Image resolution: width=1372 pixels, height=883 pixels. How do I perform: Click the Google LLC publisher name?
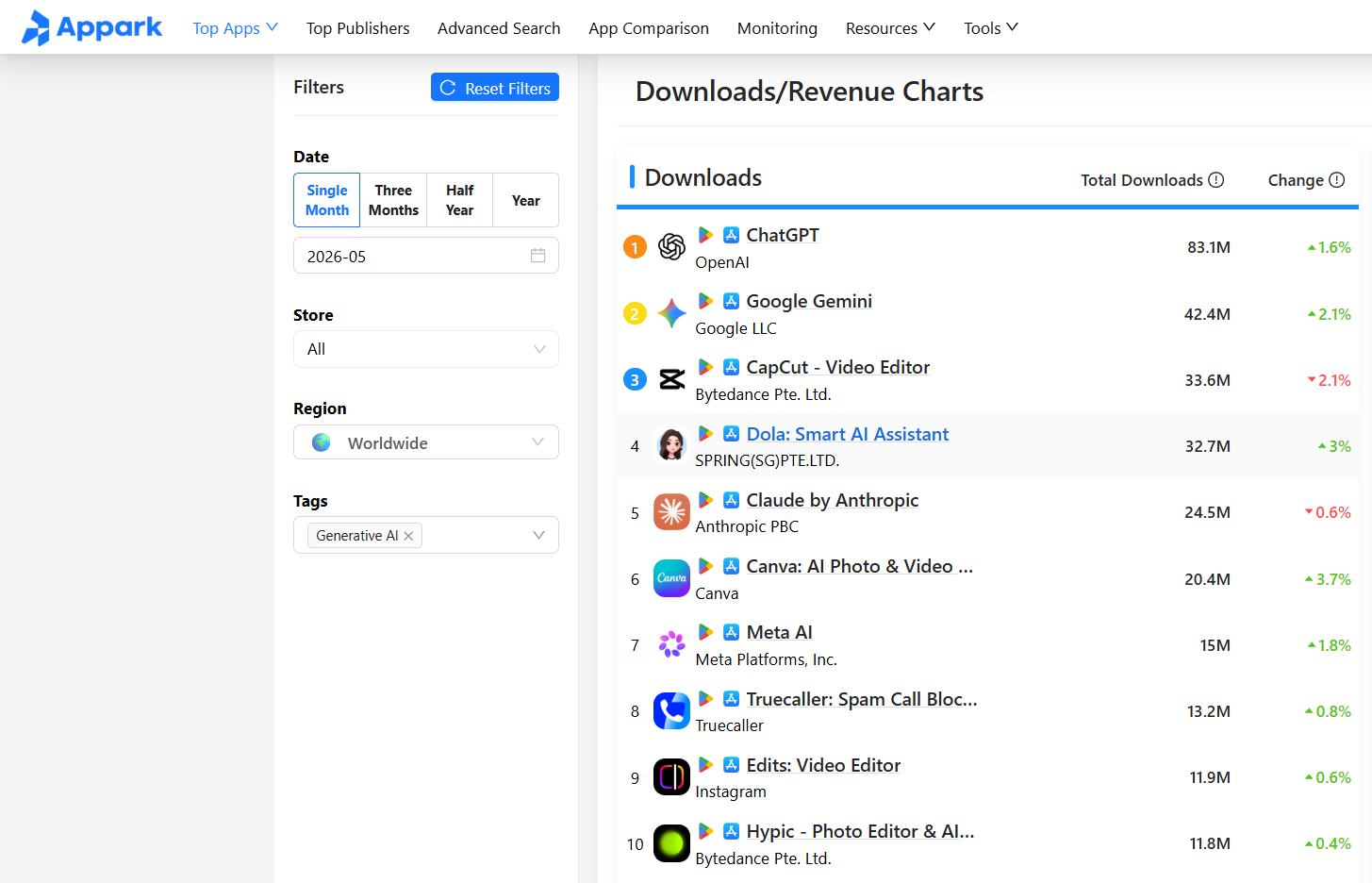tap(736, 328)
